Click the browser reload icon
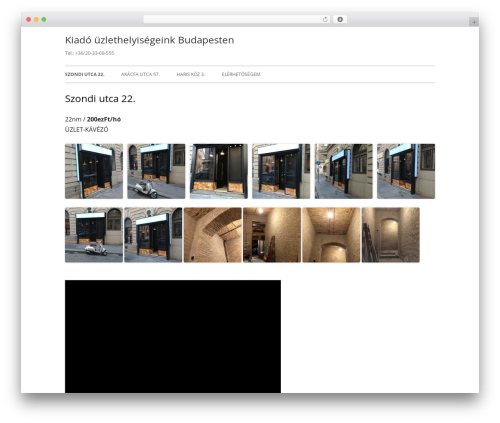Screen dimensions: 500x423 325,20
